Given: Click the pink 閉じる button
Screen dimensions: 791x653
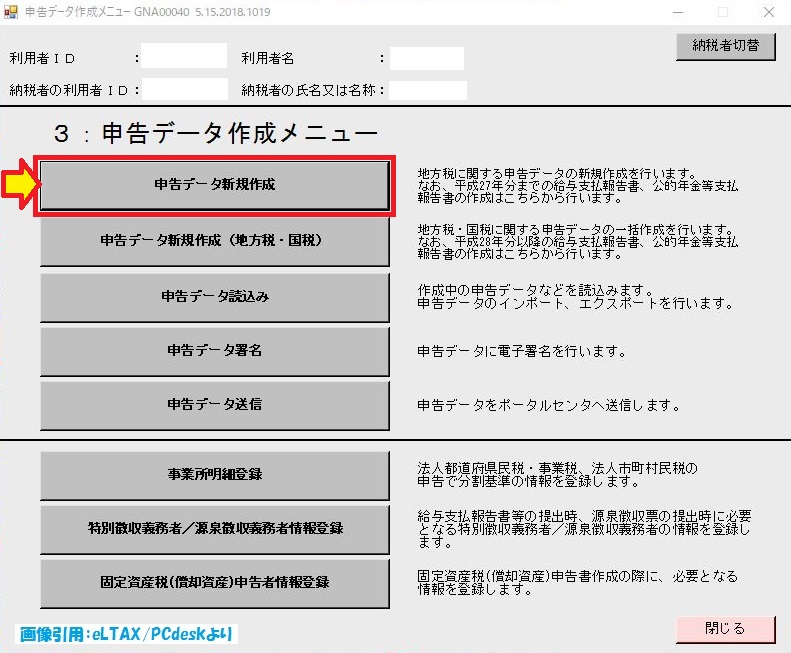Looking at the screenshot, I should [x=725, y=629].
